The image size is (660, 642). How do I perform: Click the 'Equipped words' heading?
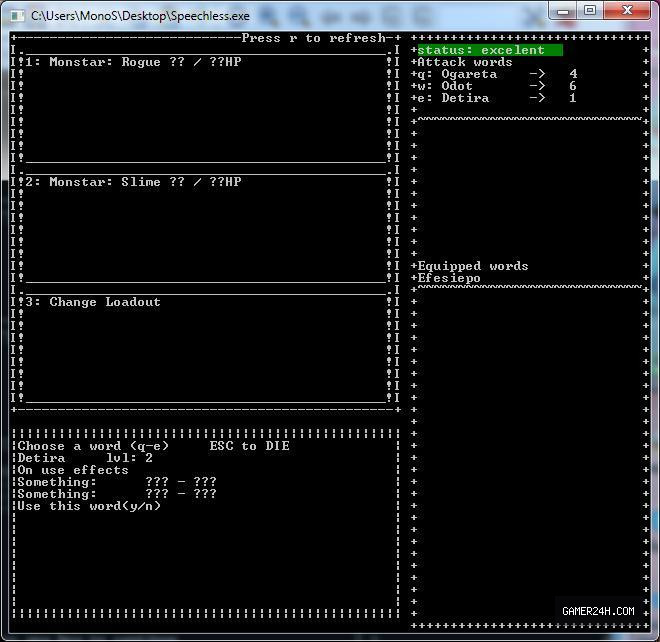tap(473, 266)
